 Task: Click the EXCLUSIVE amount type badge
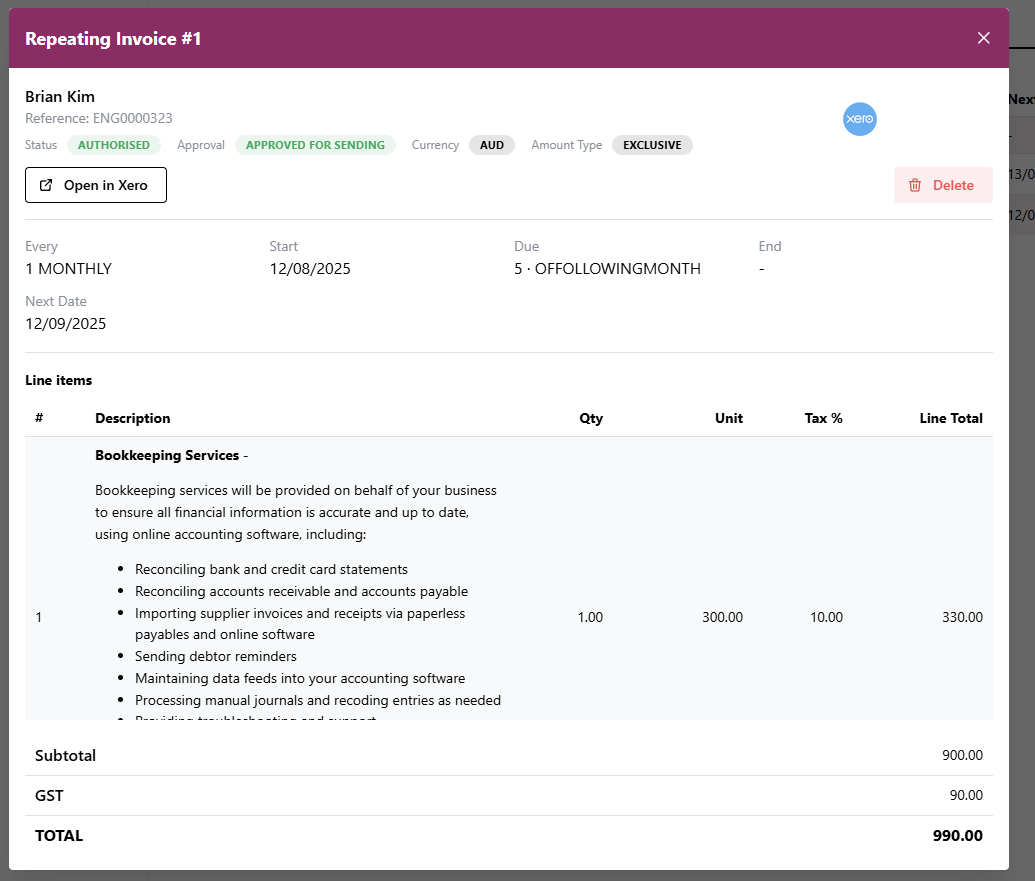pyautogui.click(x=652, y=145)
